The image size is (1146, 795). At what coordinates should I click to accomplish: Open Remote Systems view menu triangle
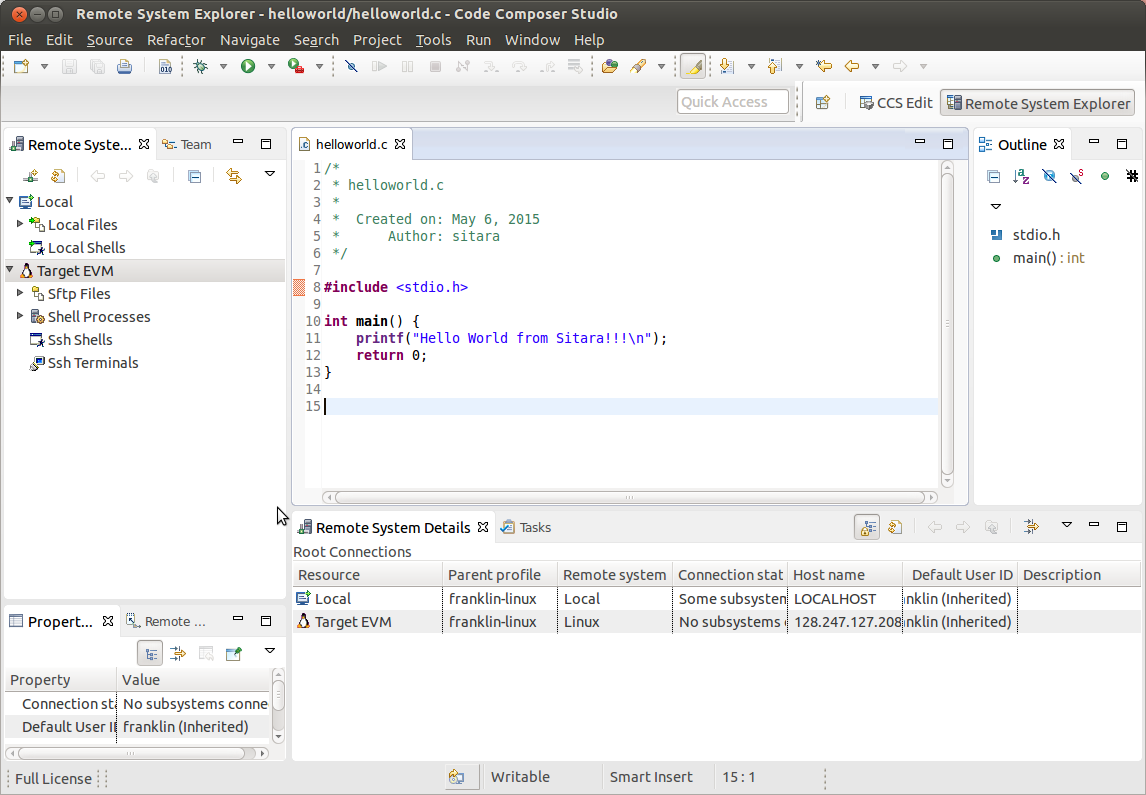coord(270,174)
